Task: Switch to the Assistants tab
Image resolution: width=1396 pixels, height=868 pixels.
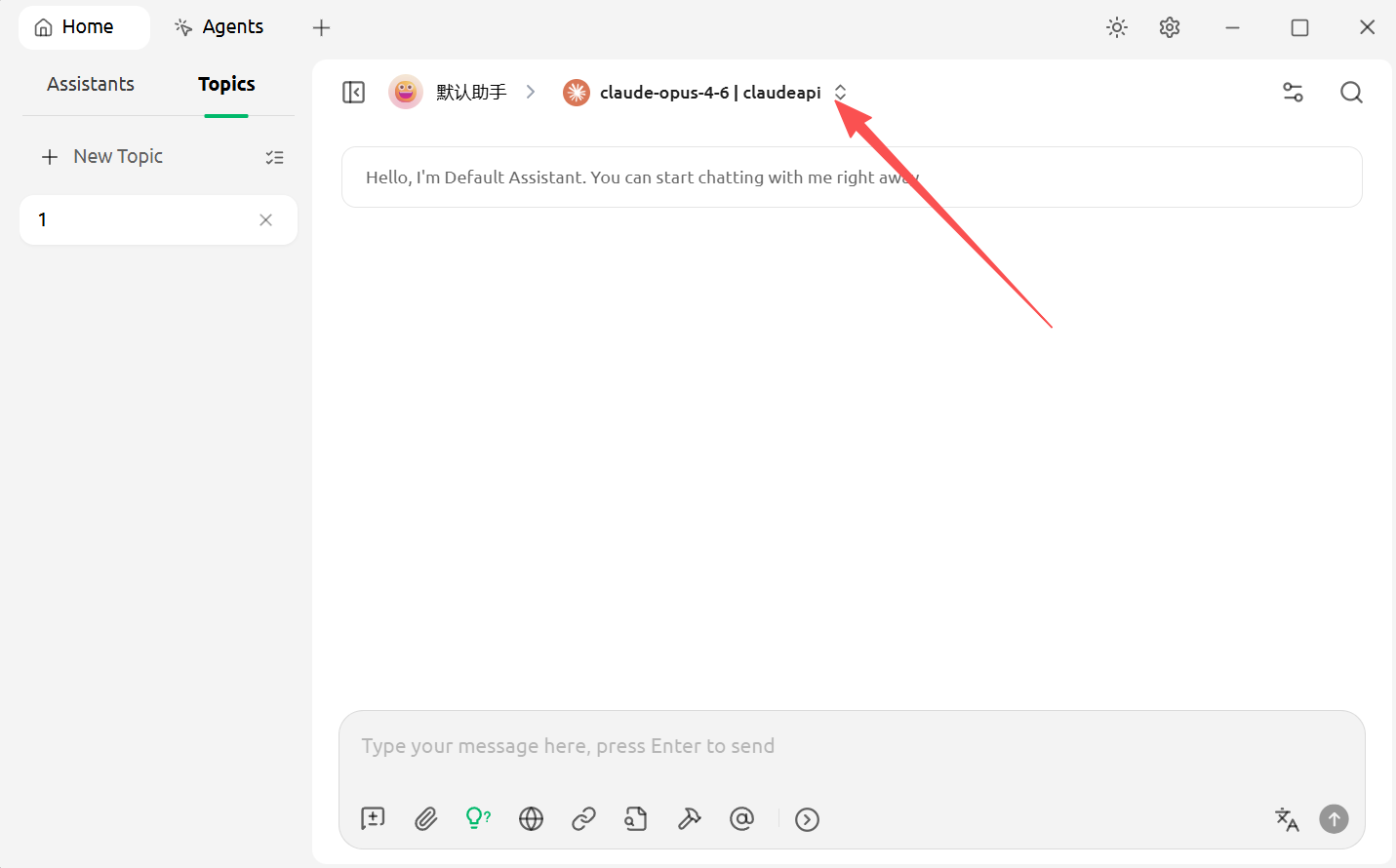Action: pyautogui.click(x=91, y=85)
